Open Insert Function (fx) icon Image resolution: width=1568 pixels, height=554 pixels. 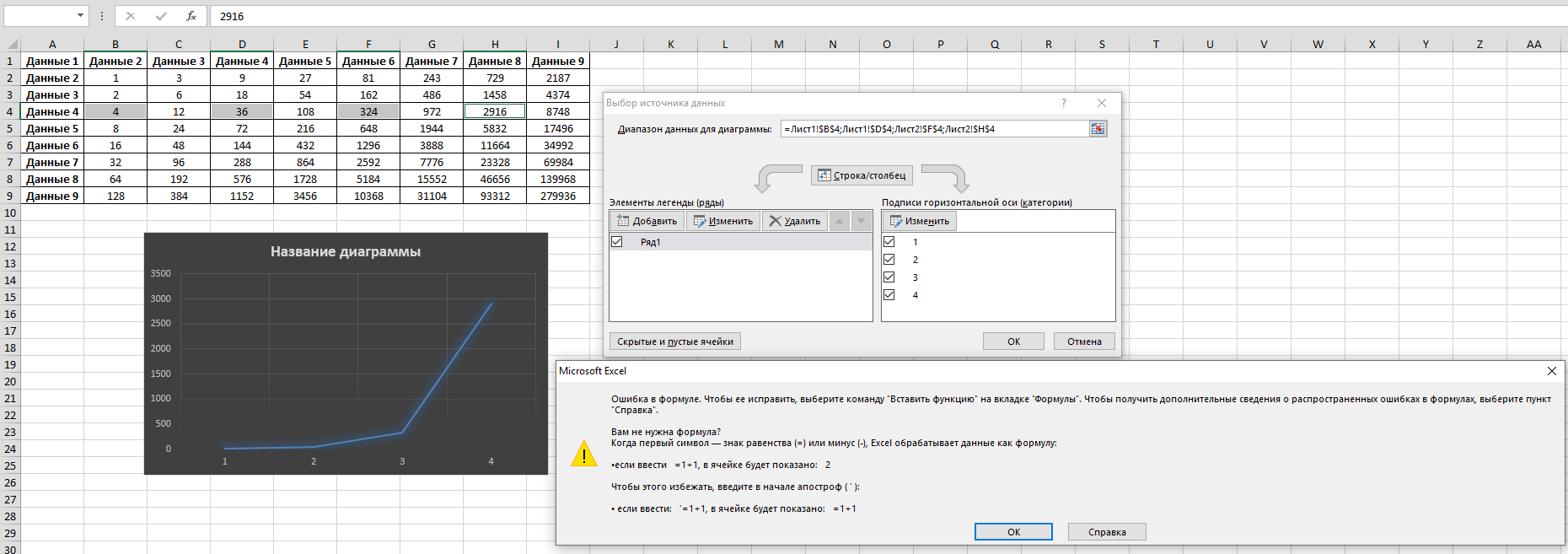pyautogui.click(x=191, y=16)
